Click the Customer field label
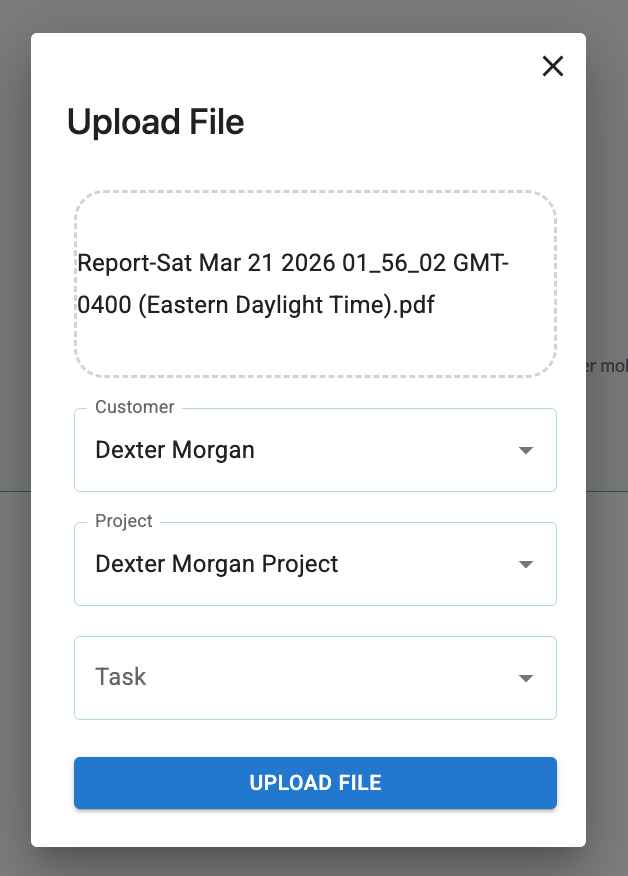 [x=135, y=407]
